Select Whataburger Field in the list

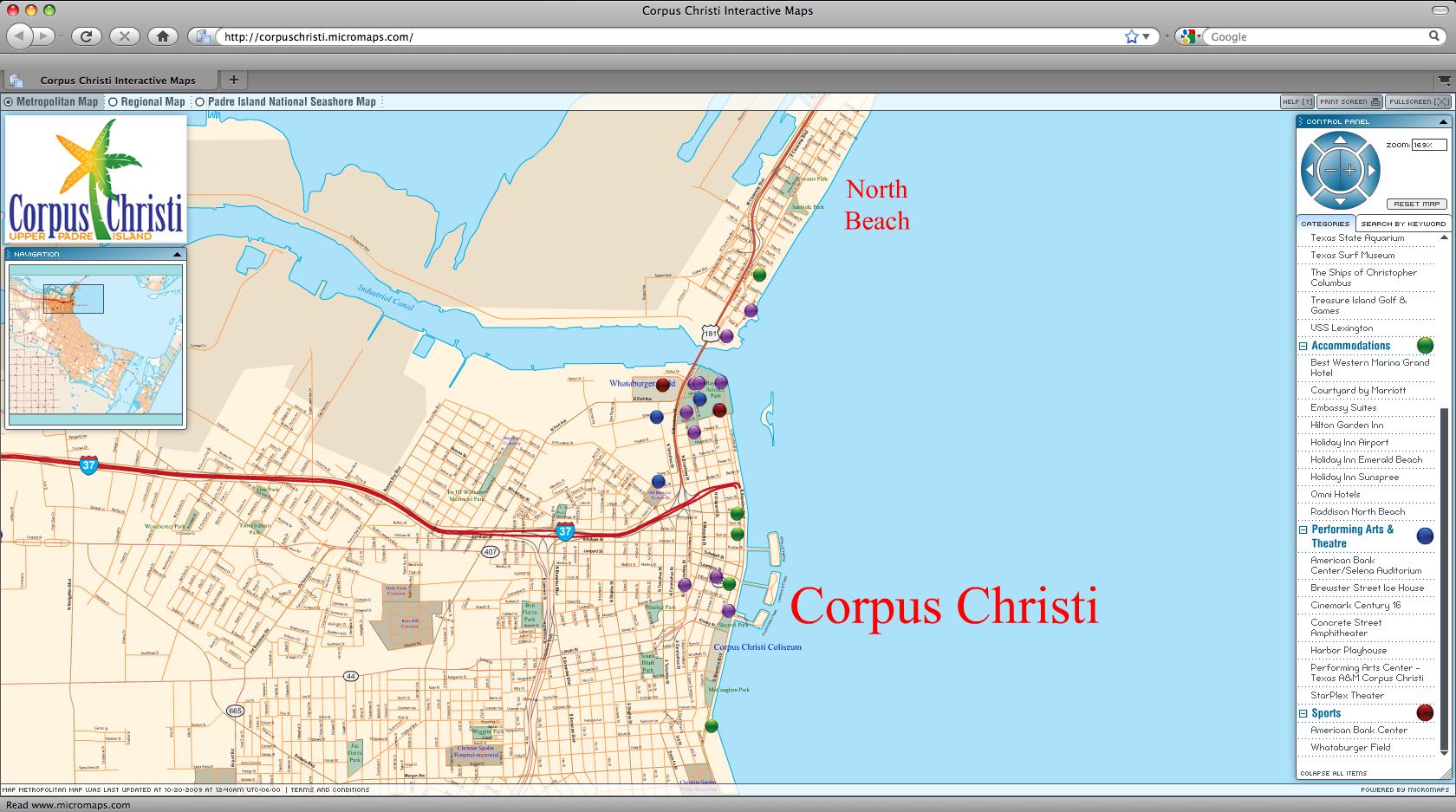1350,747
